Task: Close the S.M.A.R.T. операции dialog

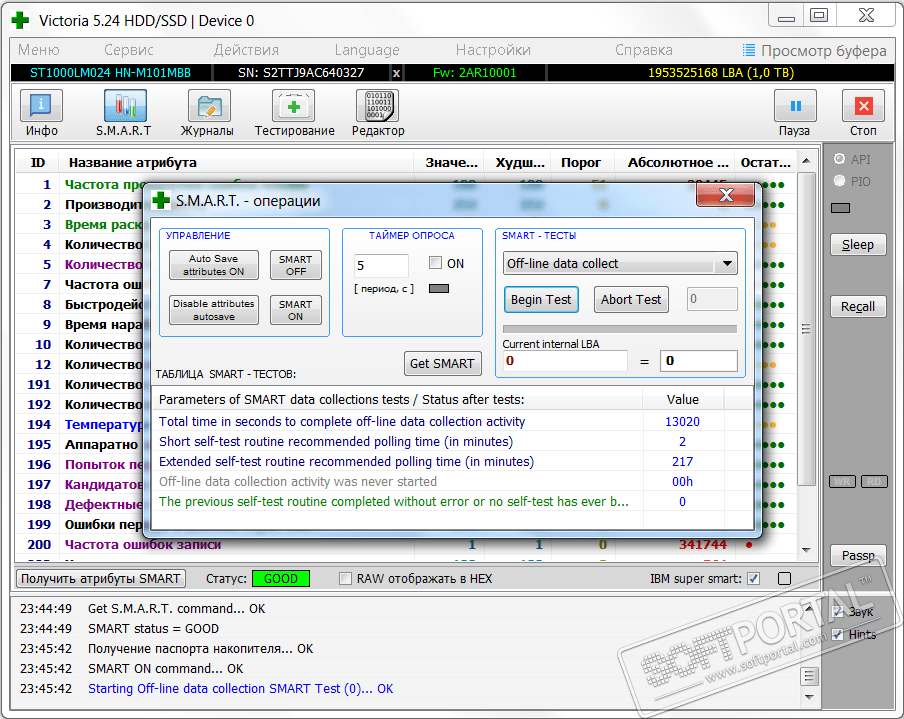Action: tap(725, 195)
